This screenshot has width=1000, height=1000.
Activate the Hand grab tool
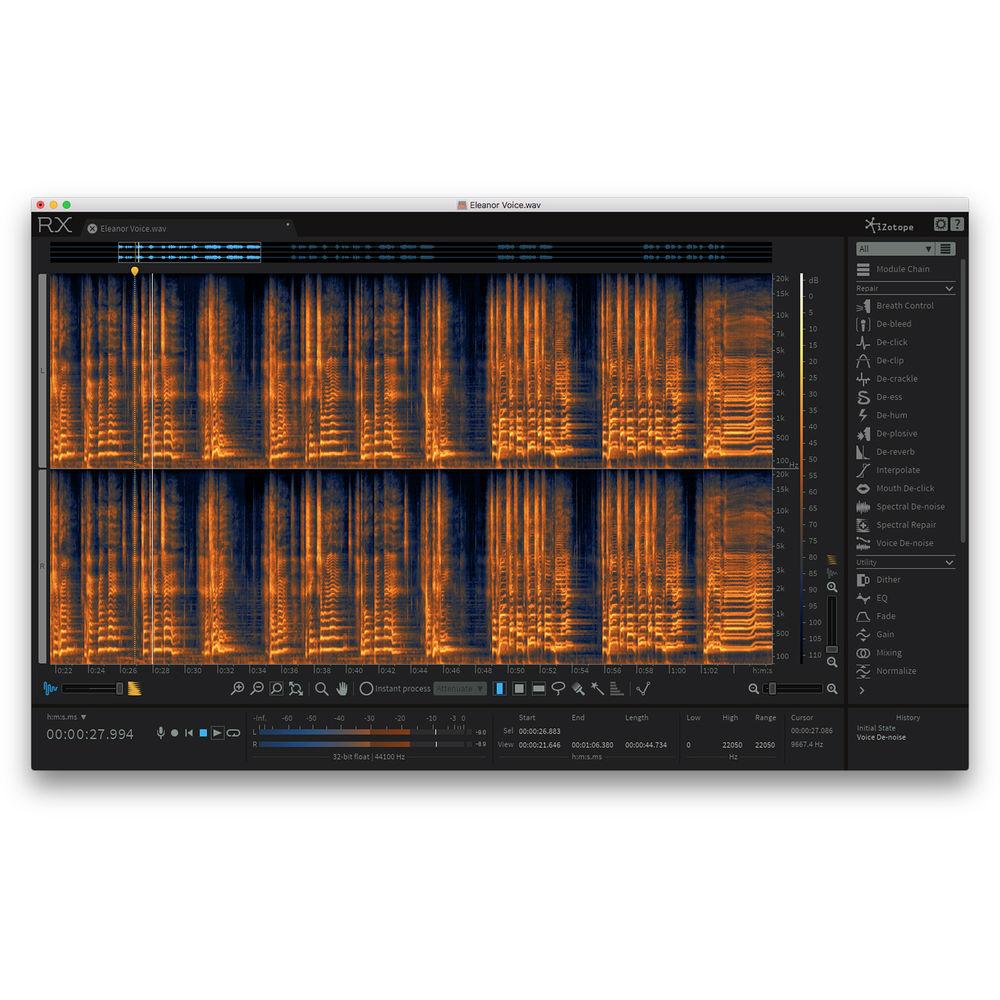click(340, 690)
